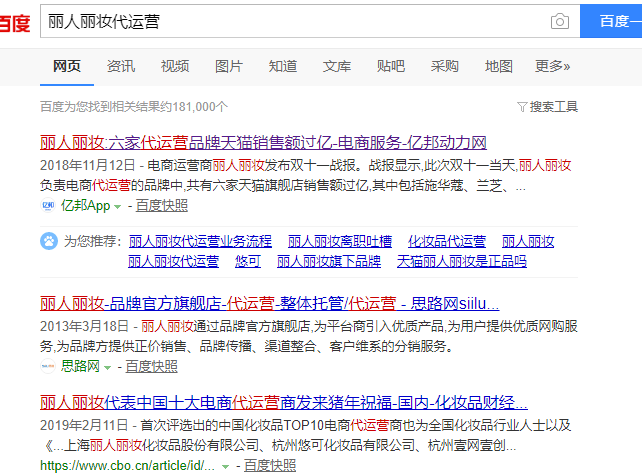Image resolution: width=642 pixels, height=476 pixels.
Task: Click the https://www.cbo.cn/article/id/ URL
Action: (127, 466)
